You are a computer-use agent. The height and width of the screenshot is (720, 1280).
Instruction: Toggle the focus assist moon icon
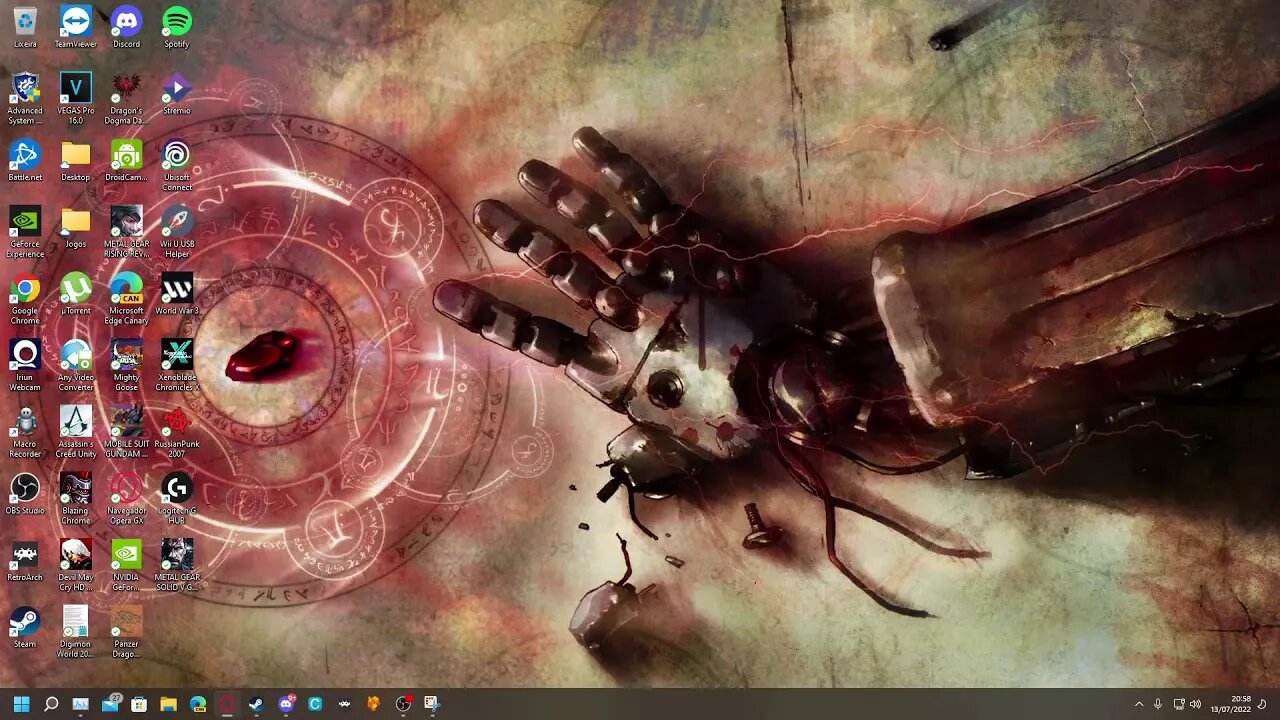point(1262,704)
